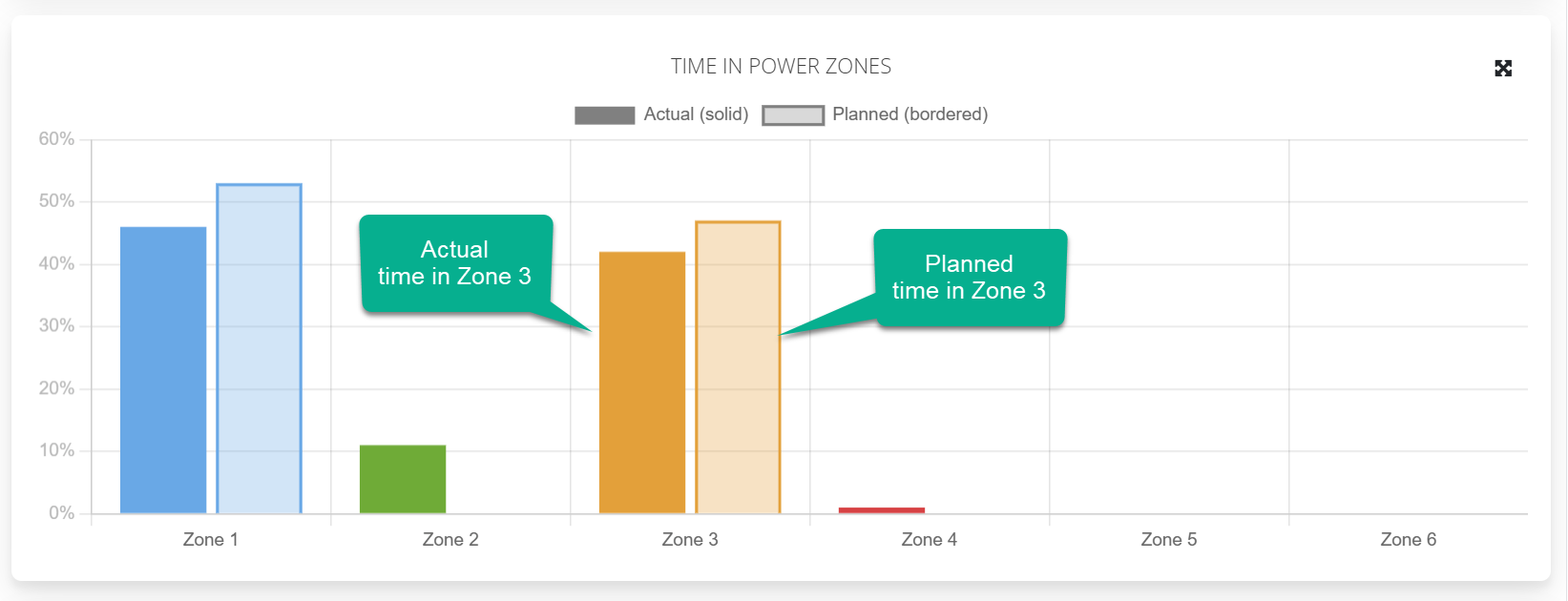Image resolution: width=1568 pixels, height=601 pixels.
Task: Click the "Planned time in Zone 3" callout
Action: pos(969,278)
